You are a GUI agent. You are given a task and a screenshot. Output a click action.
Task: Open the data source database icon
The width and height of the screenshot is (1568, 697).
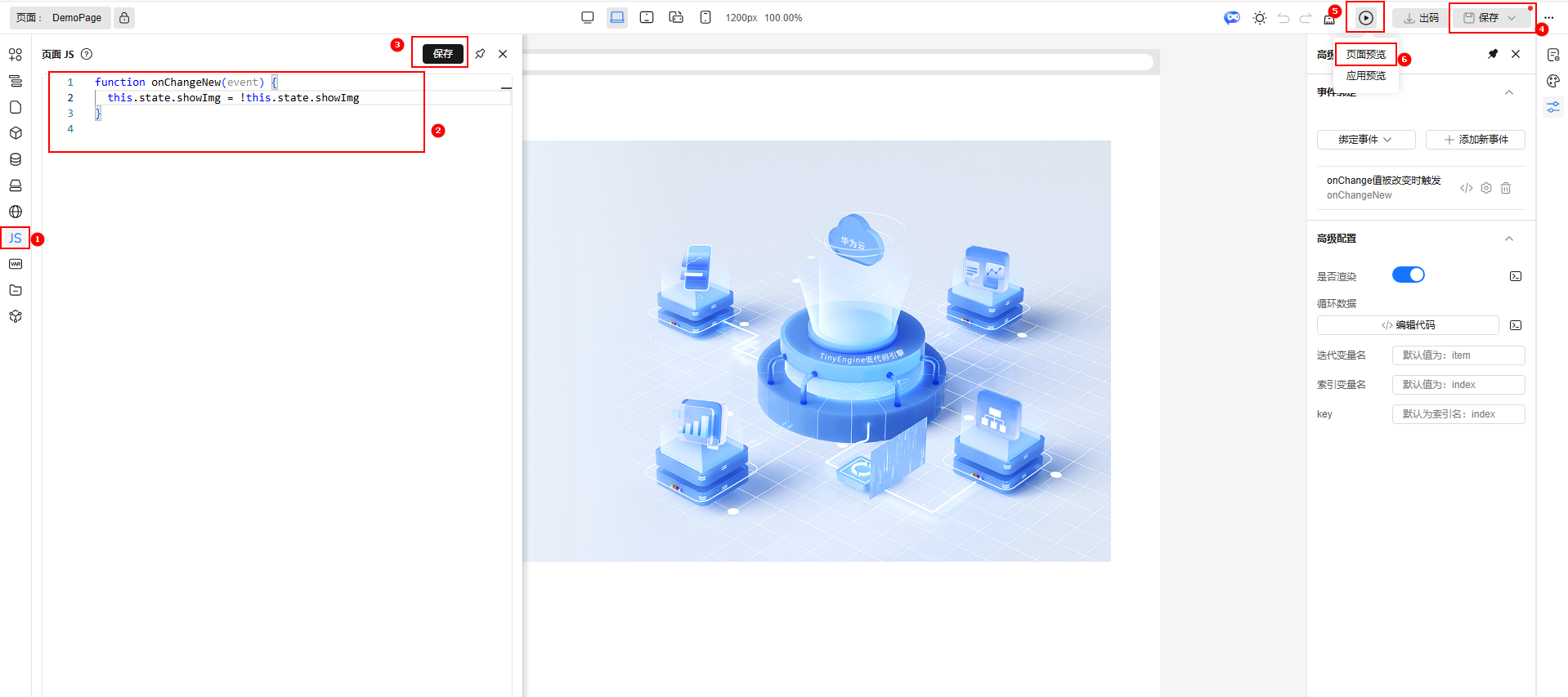click(x=16, y=159)
